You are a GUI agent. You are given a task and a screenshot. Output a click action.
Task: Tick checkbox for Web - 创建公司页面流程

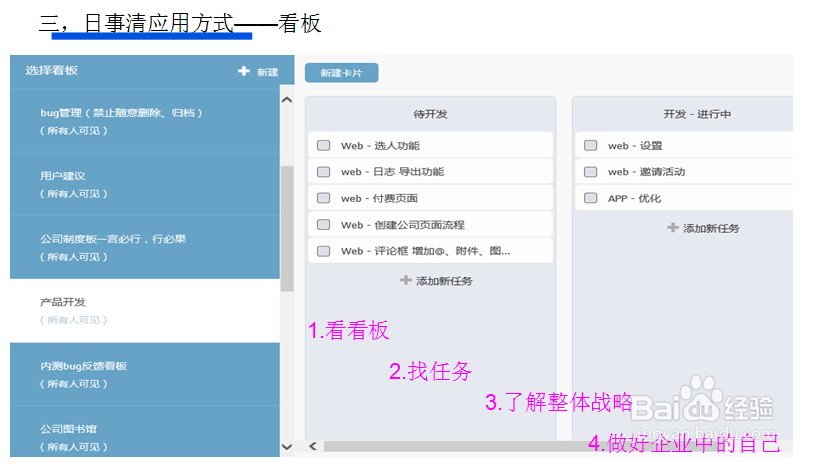pos(323,224)
